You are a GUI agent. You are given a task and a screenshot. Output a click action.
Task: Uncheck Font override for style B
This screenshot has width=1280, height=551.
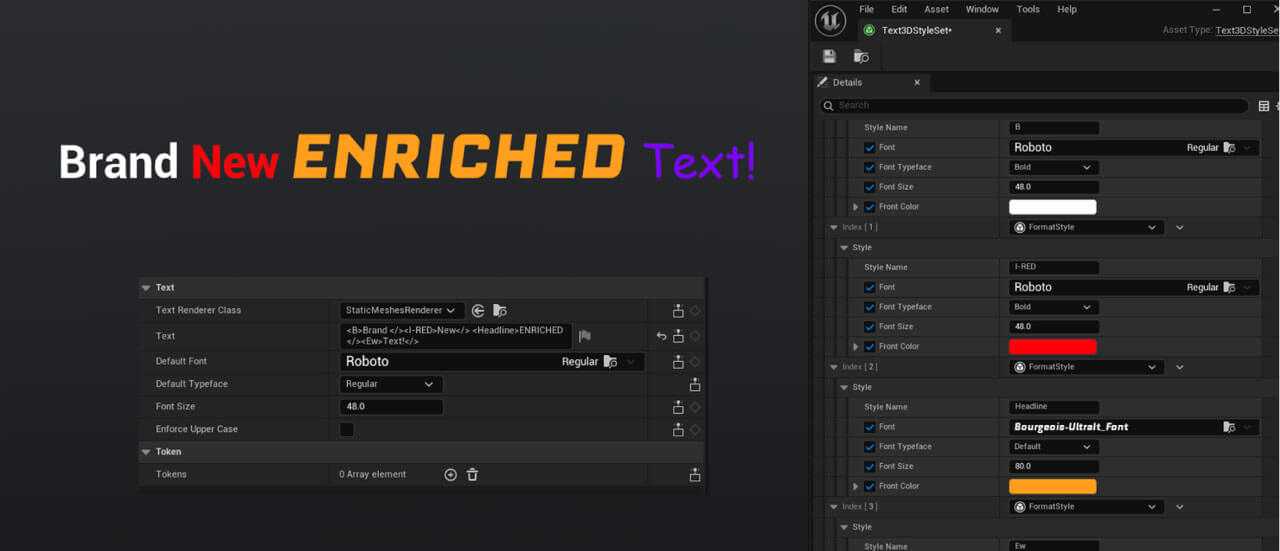pos(869,147)
